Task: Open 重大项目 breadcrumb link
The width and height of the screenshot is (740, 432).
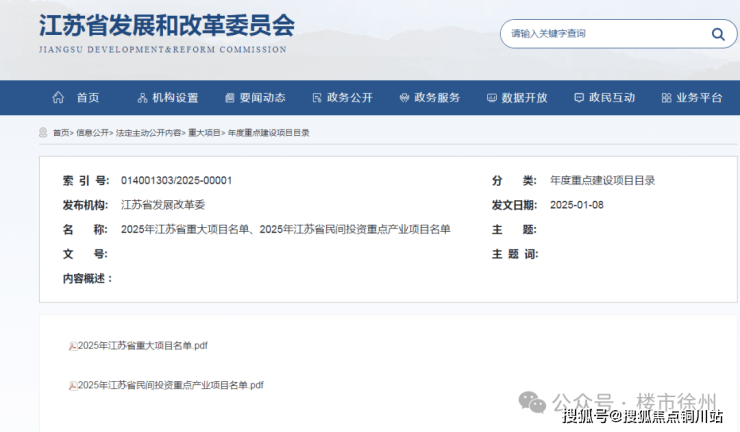Action: tap(204, 133)
